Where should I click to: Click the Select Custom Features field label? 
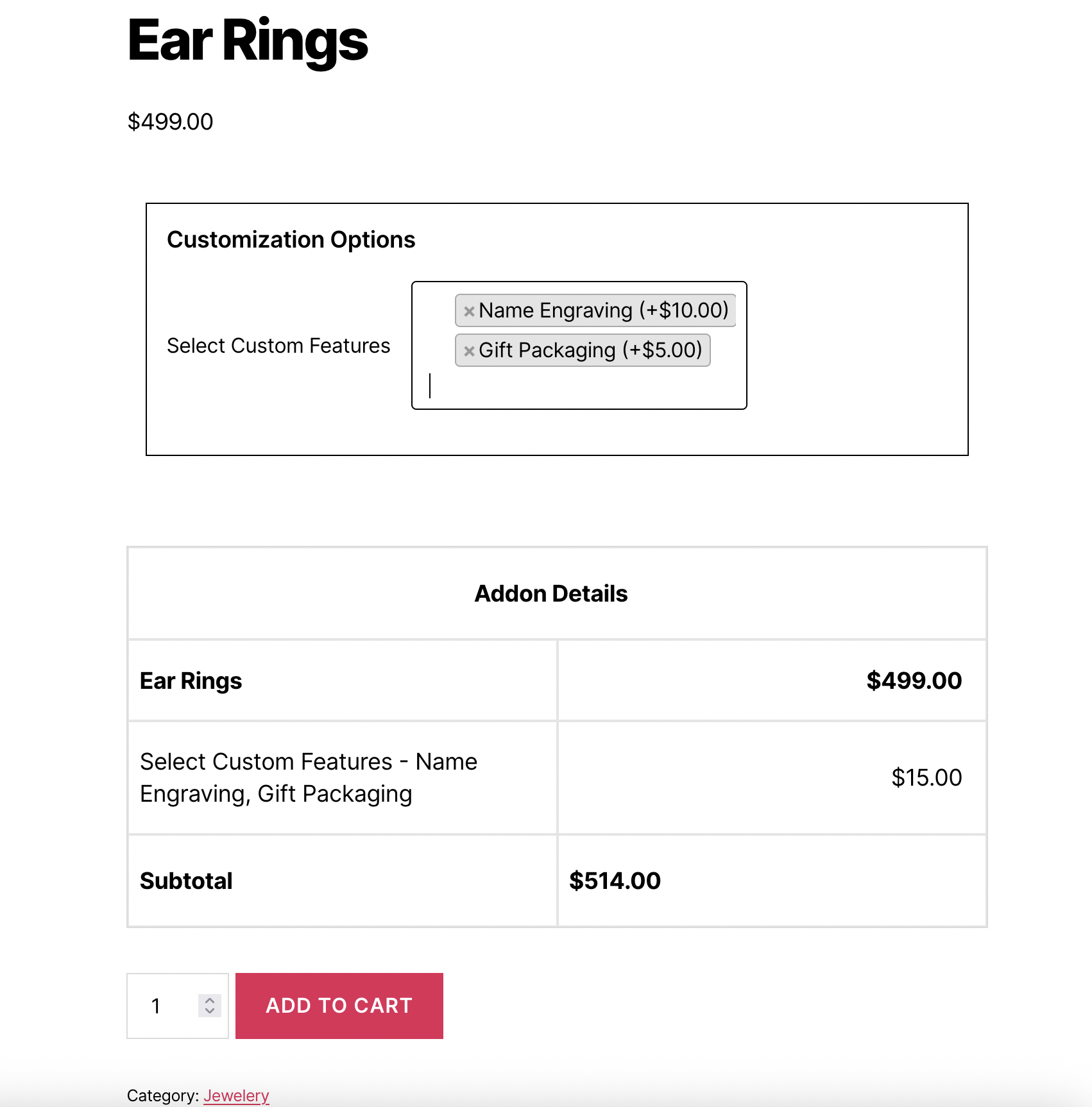tap(278, 346)
